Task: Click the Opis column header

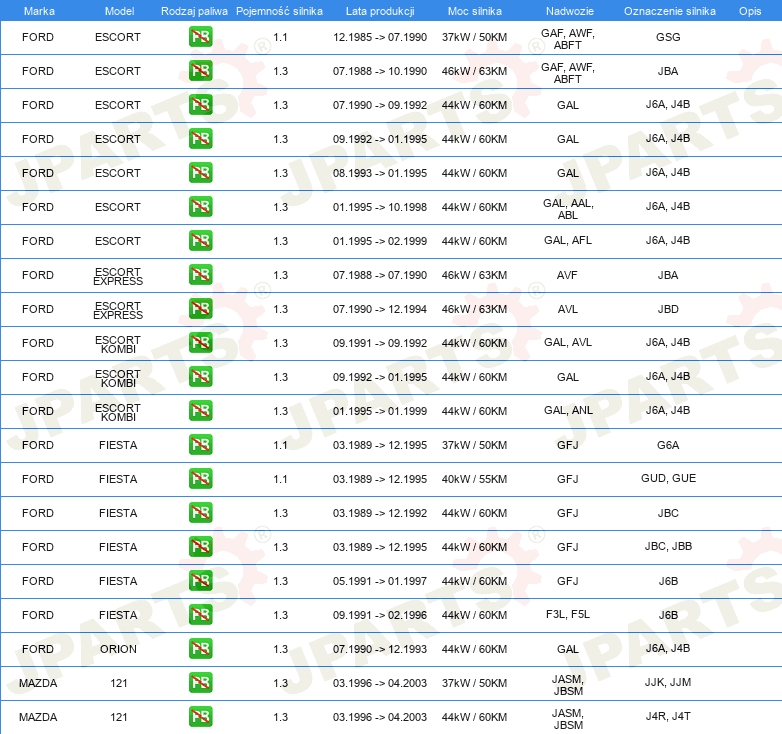Action: coord(750,11)
